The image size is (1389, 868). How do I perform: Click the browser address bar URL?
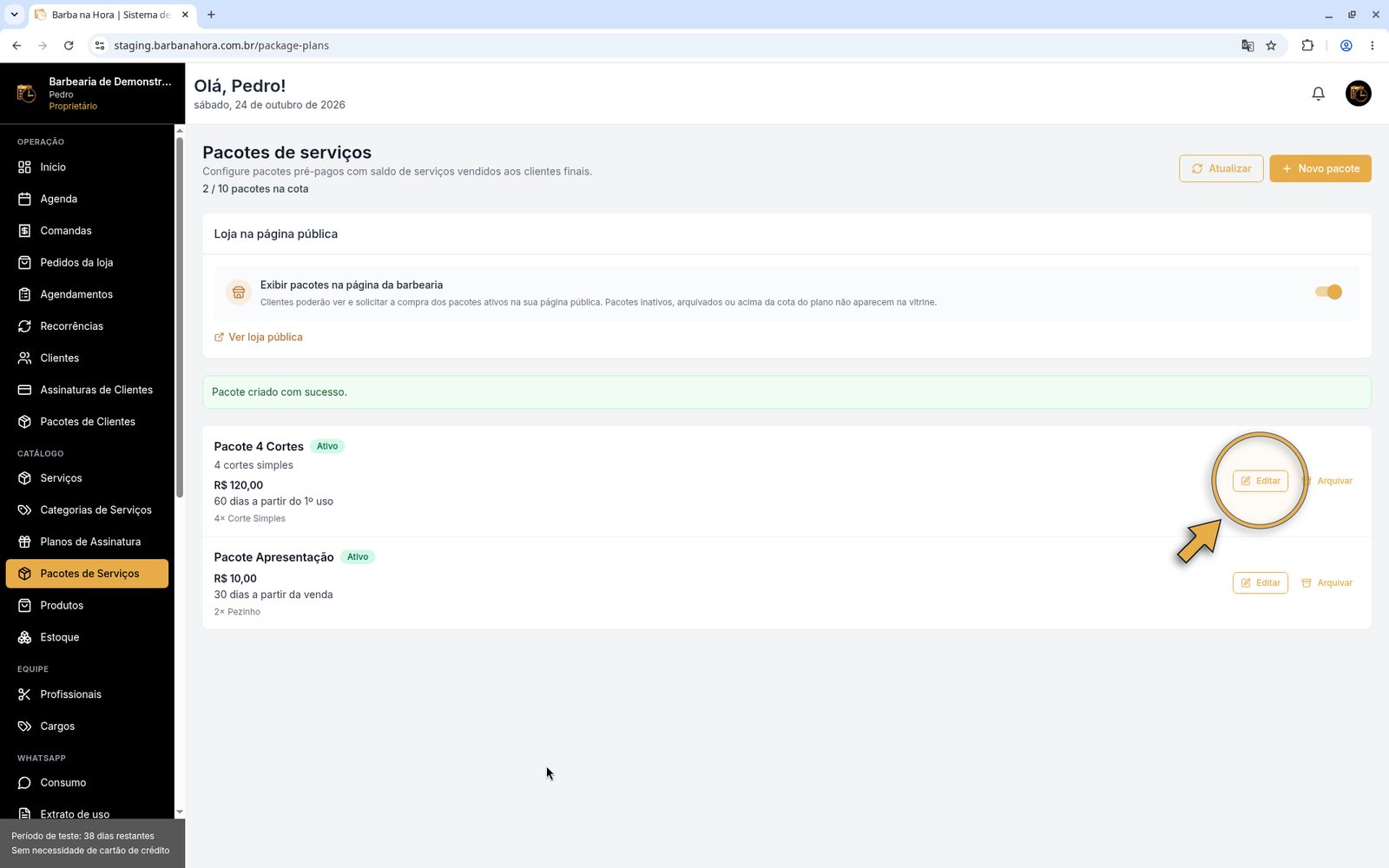pyautogui.click(x=221, y=45)
